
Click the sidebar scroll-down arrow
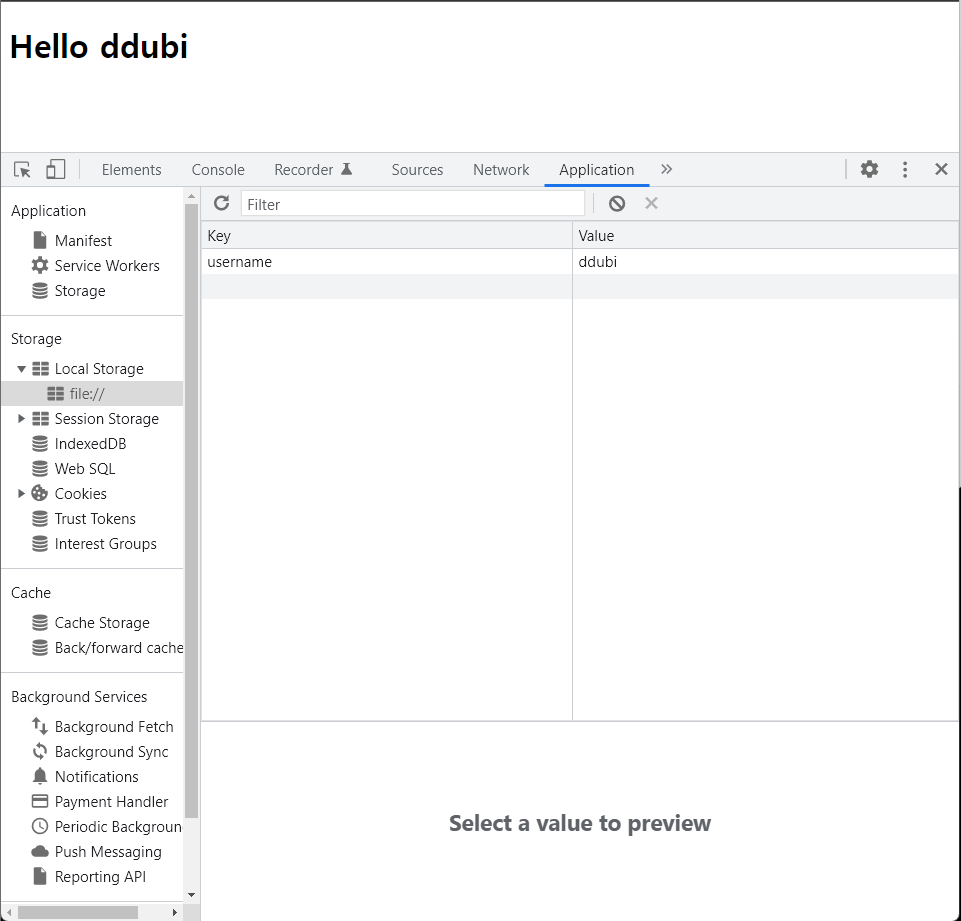click(191, 895)
